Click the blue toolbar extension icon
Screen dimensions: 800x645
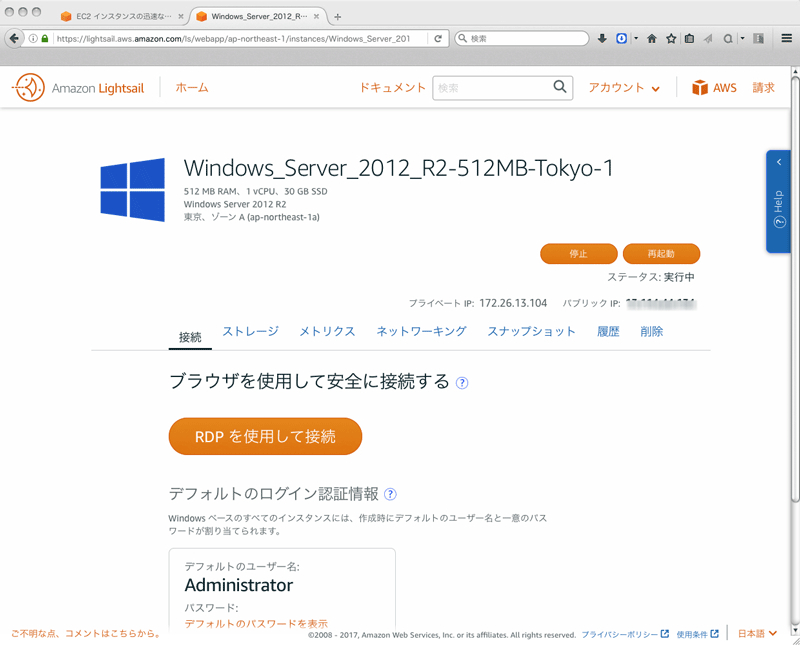pos(621,38)
